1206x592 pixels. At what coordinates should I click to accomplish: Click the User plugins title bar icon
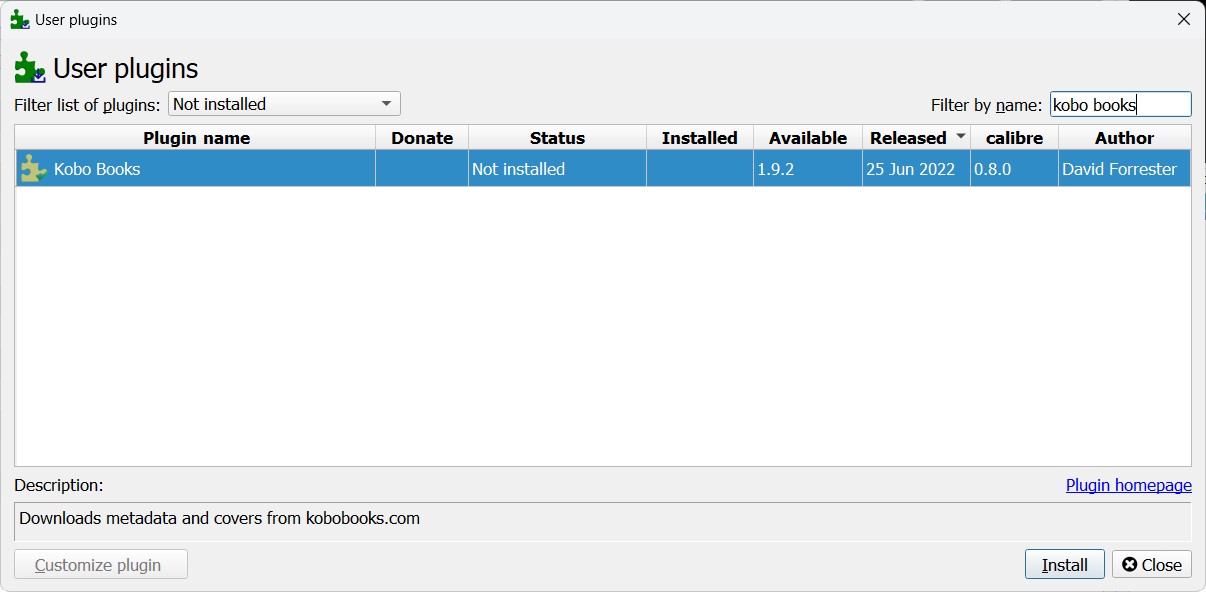point(20,19)
